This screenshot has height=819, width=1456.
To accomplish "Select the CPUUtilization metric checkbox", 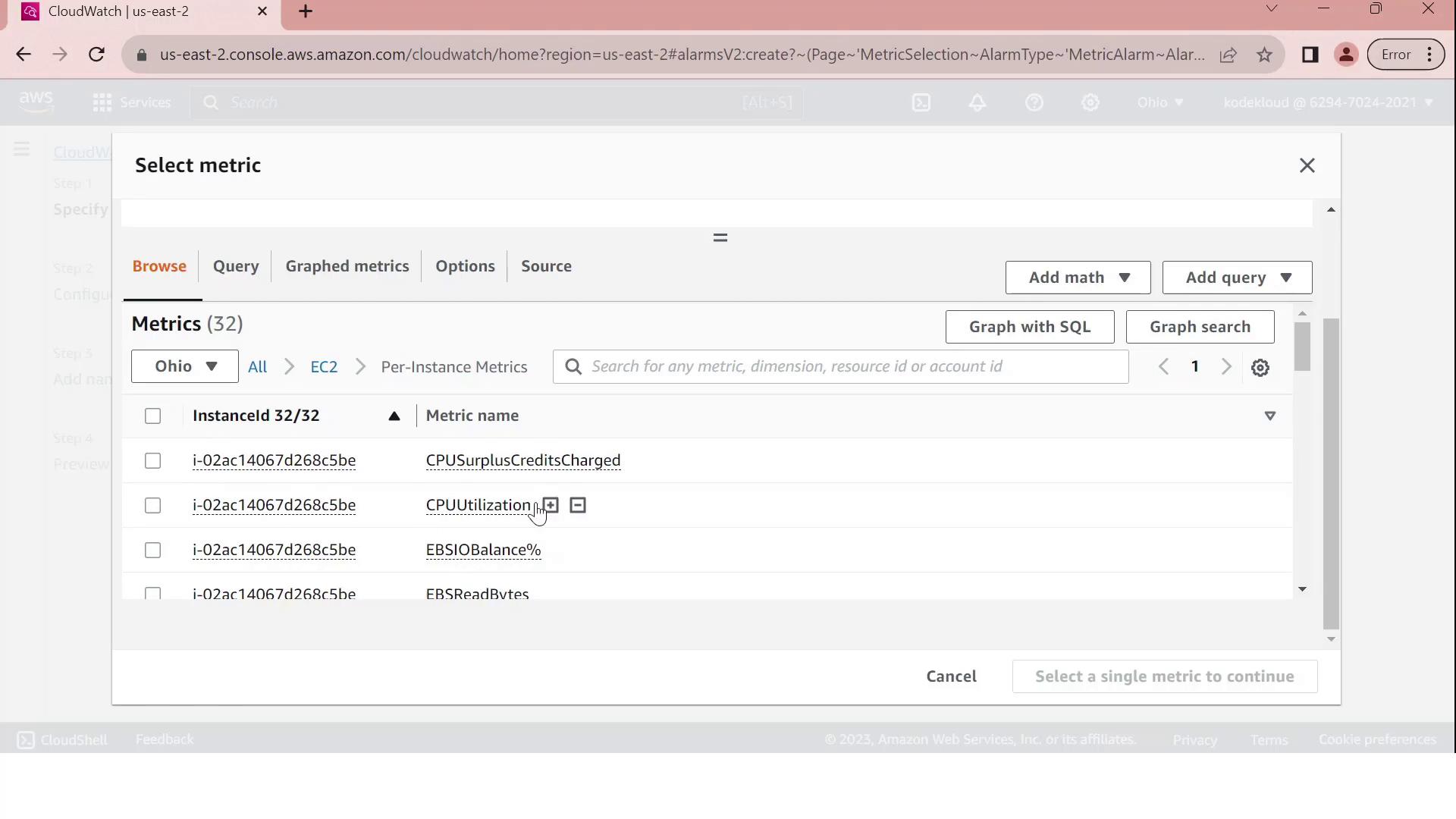I will (152, 506).
